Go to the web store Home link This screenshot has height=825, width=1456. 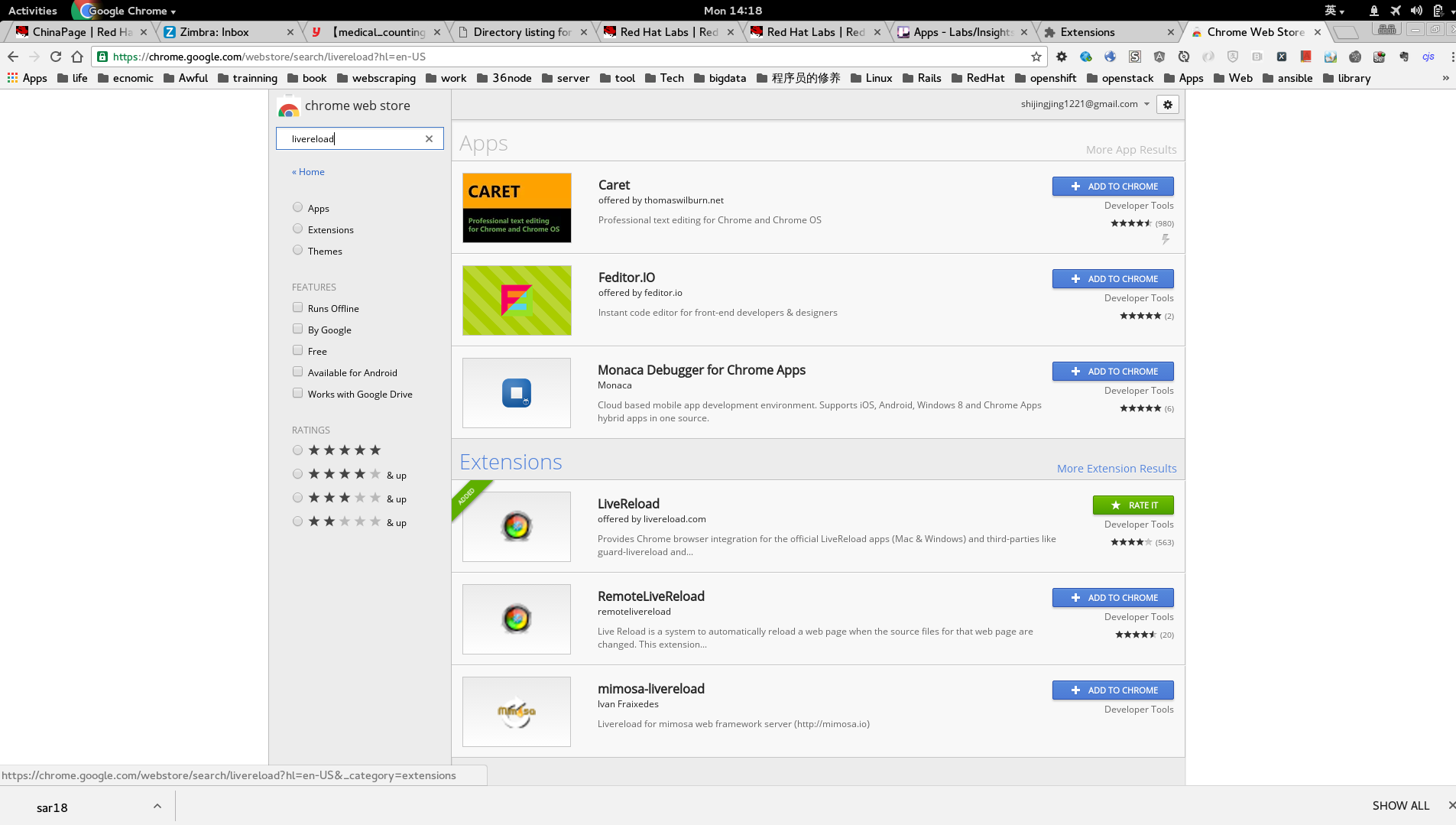point(308,172)
